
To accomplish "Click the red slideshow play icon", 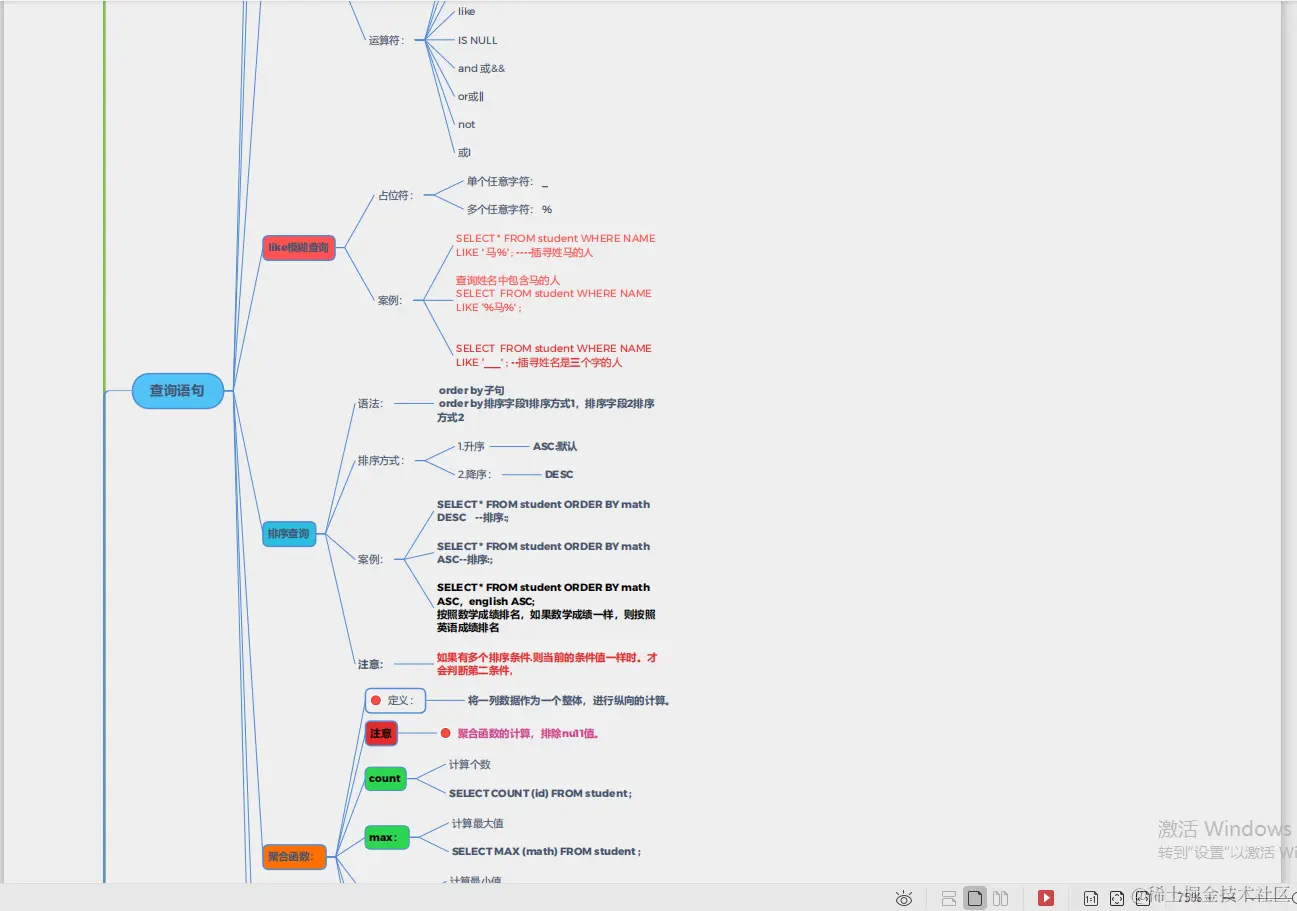I will click(x=1046, y=898).
